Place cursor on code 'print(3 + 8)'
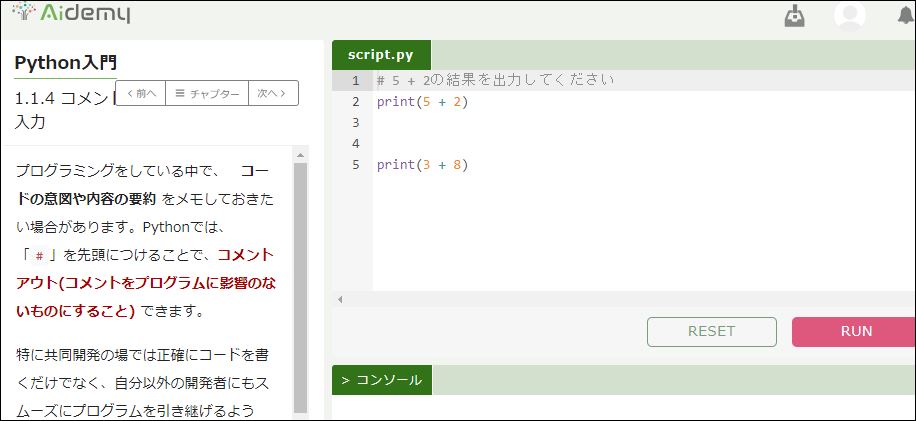Image resolution: width=916 pixels, height=421 pixels. click(x=423, y=165)
